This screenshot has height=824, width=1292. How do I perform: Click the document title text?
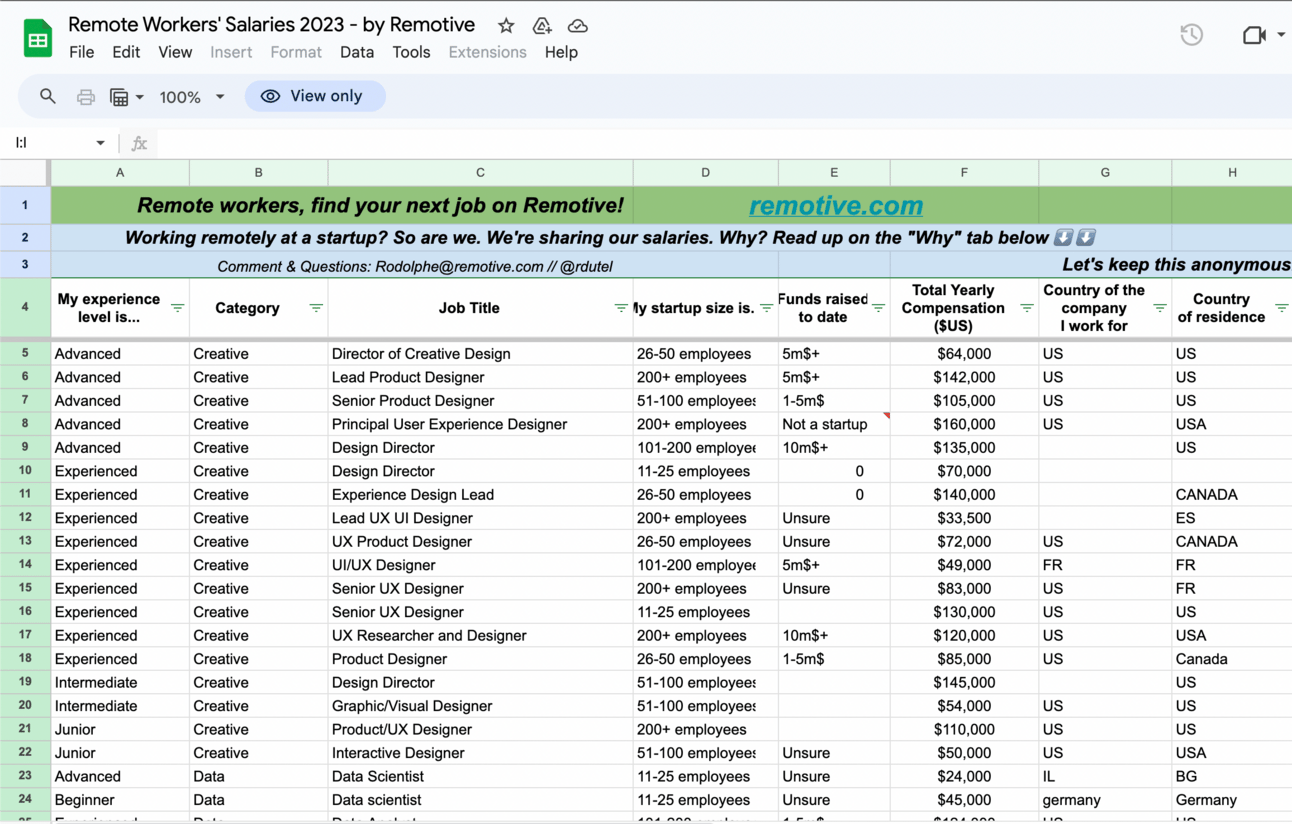[x=272, y=25]
